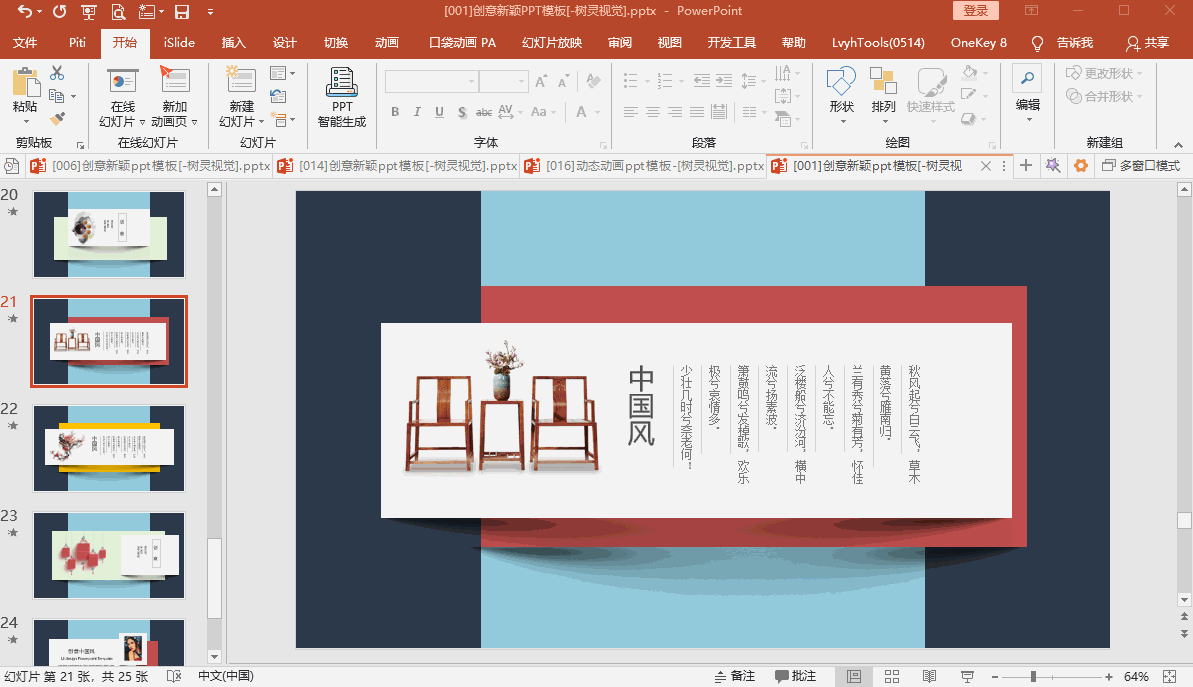Toggle 批注 comments pane

click(x=795, y=677)
